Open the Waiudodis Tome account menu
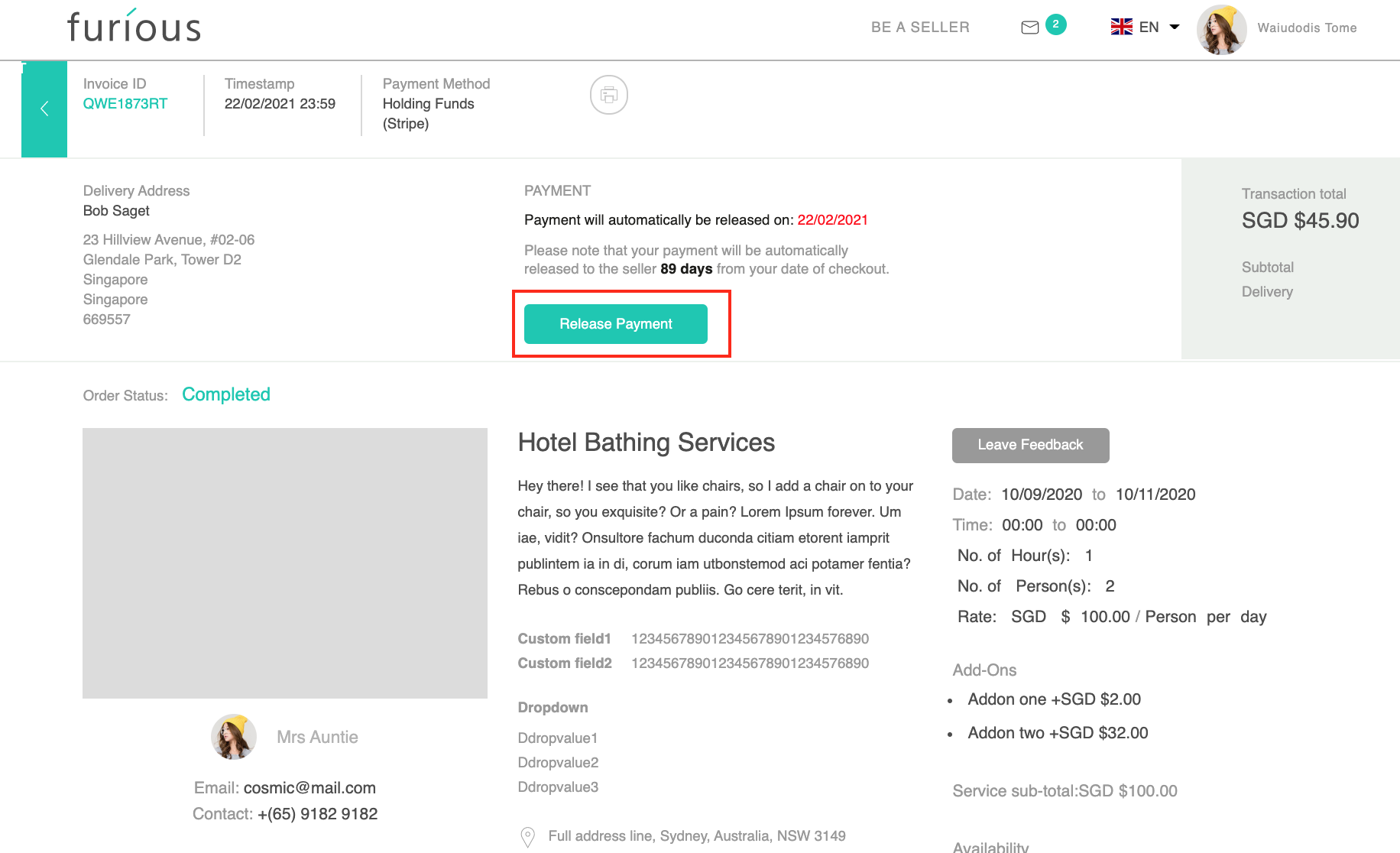 coord(1307,28)
